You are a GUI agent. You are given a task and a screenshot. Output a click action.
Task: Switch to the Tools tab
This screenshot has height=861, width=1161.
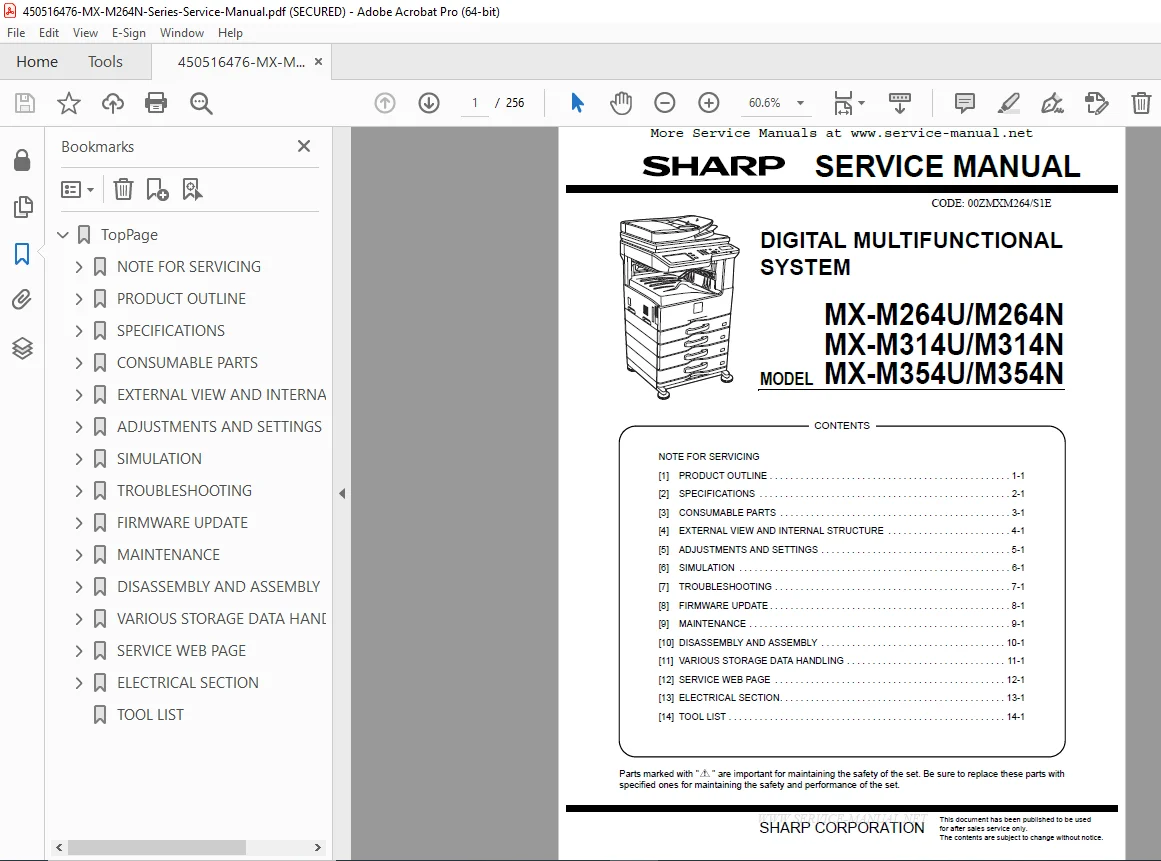pyautogui.click(x=105, y=61)
